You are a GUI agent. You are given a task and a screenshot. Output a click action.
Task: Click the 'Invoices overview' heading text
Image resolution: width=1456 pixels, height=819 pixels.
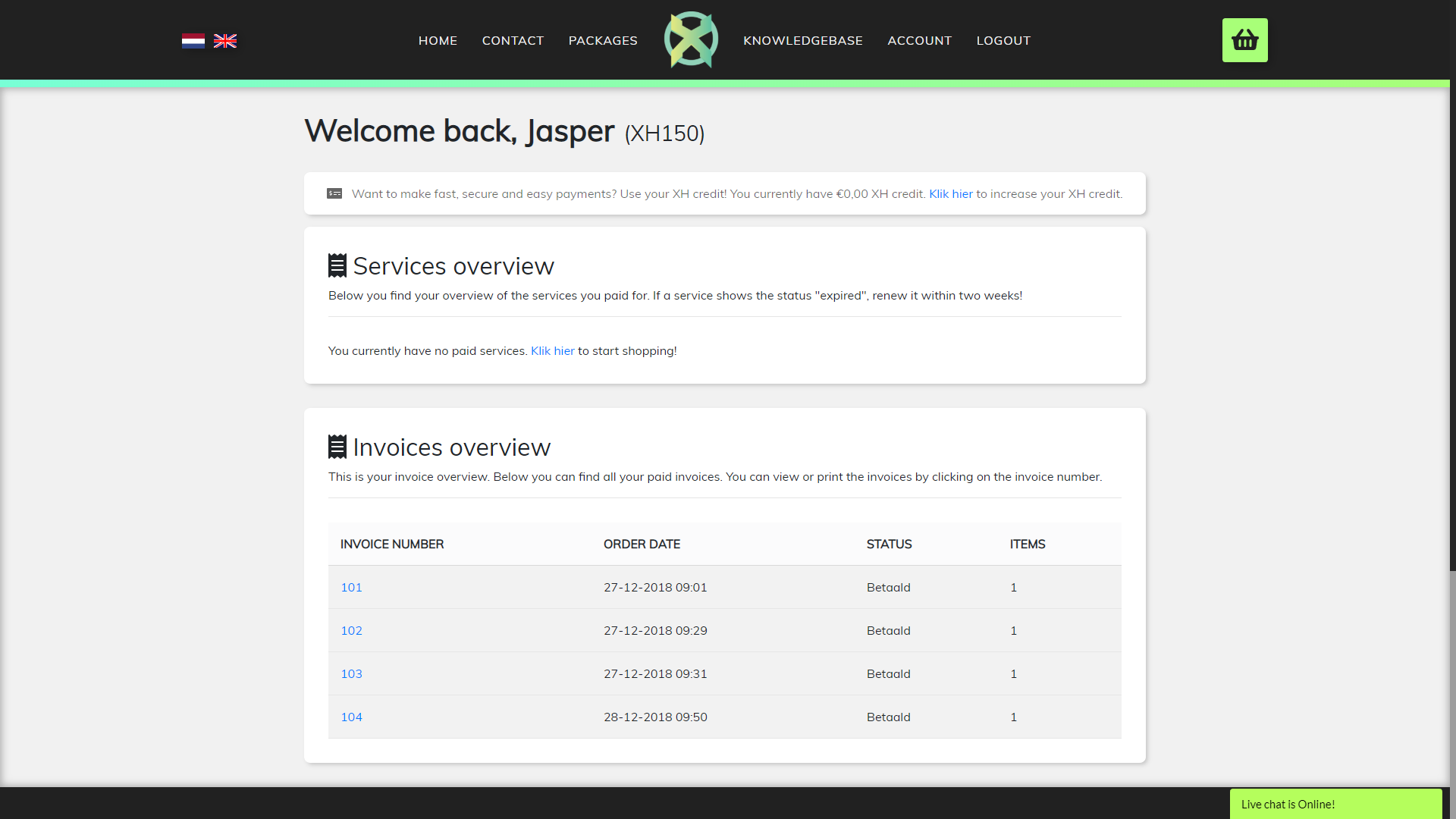pyautogui.click(x=452, y=447)
